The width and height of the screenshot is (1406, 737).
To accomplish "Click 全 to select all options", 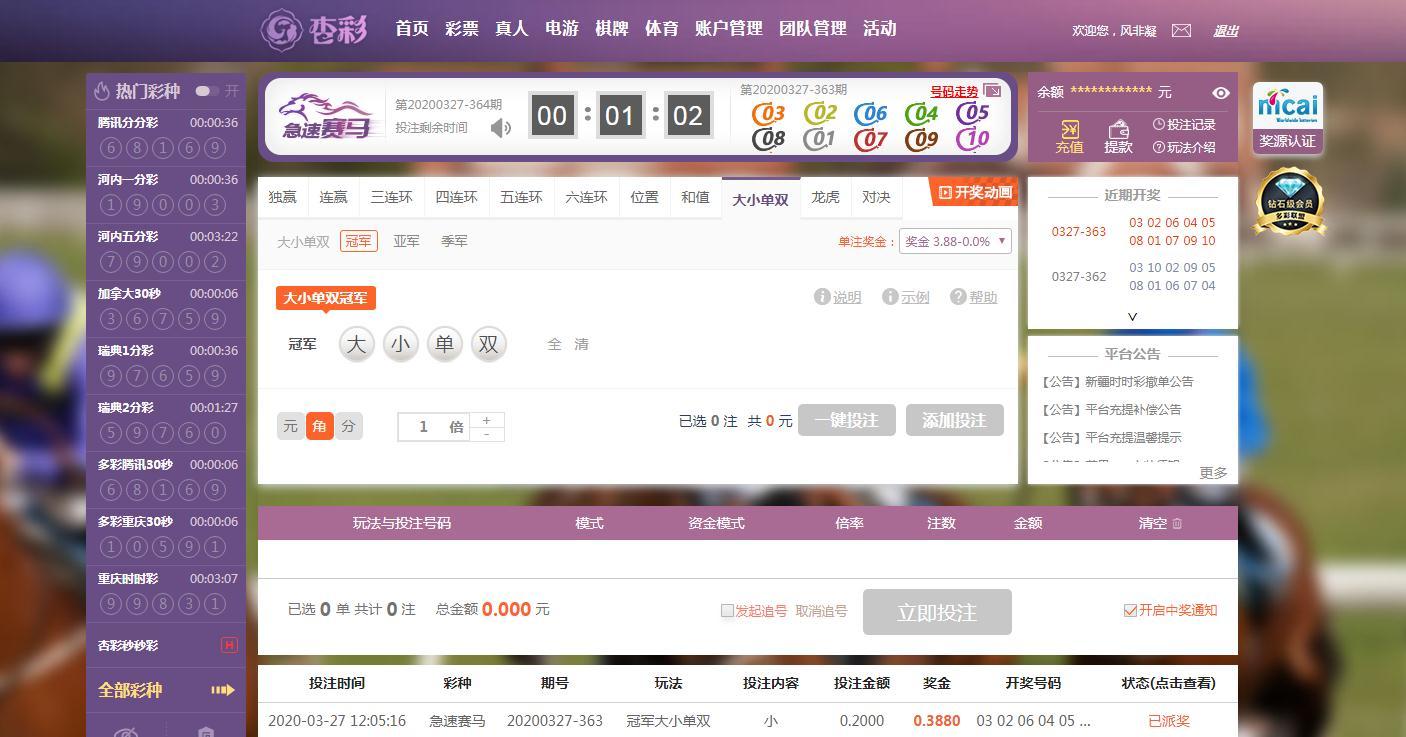I will click(554, 344).
